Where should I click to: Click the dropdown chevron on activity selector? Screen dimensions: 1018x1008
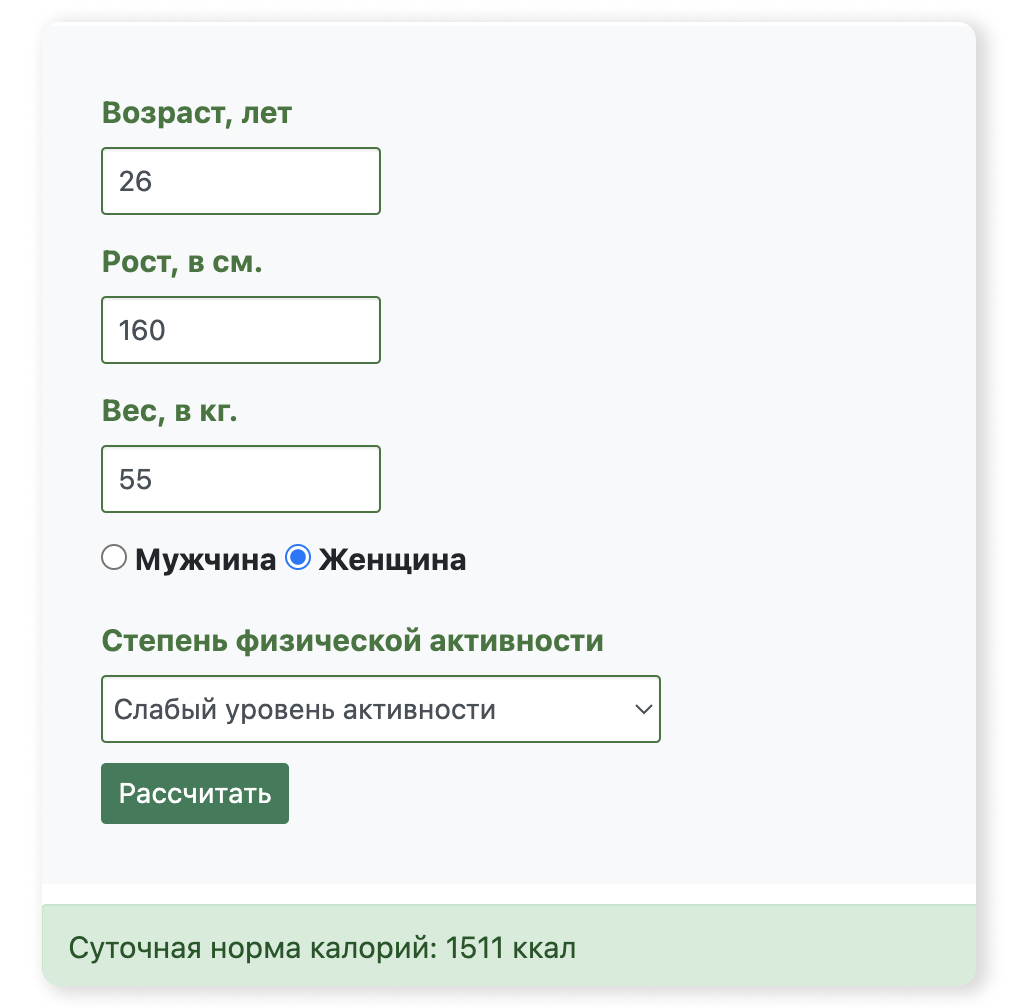(645, 709)
